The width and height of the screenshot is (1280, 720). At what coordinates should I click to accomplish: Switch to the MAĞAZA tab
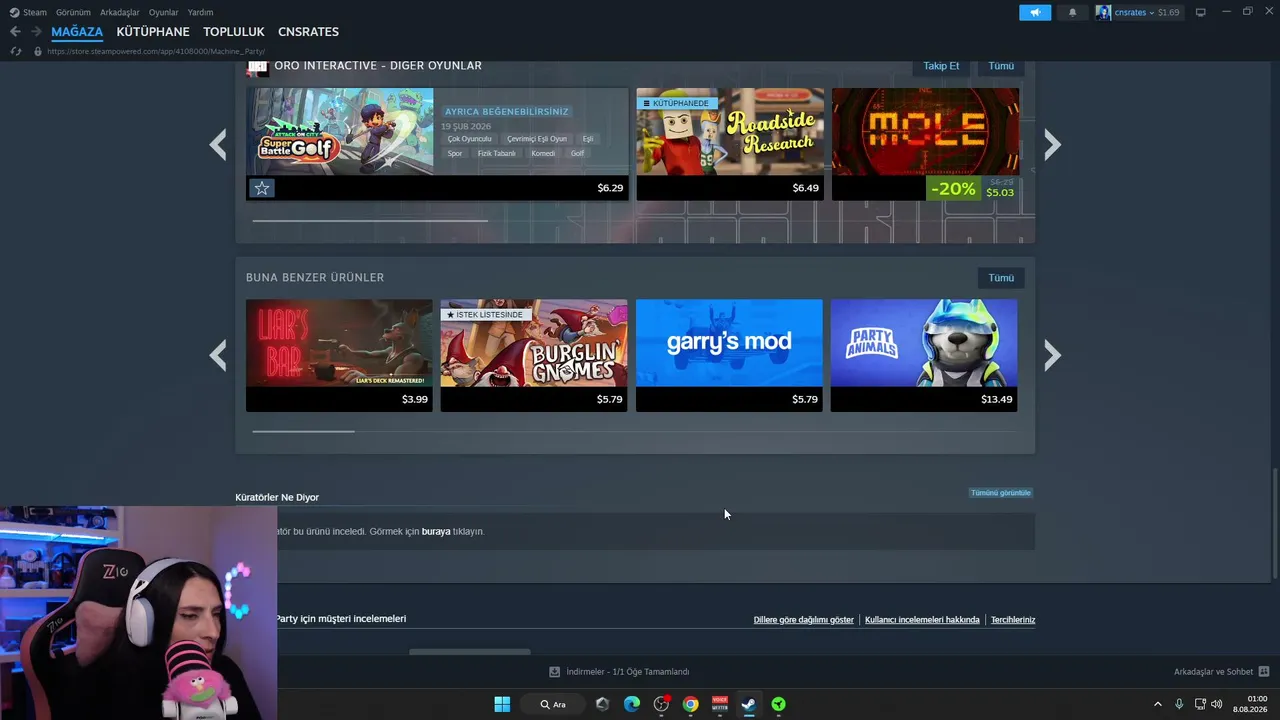click(77, 32)
